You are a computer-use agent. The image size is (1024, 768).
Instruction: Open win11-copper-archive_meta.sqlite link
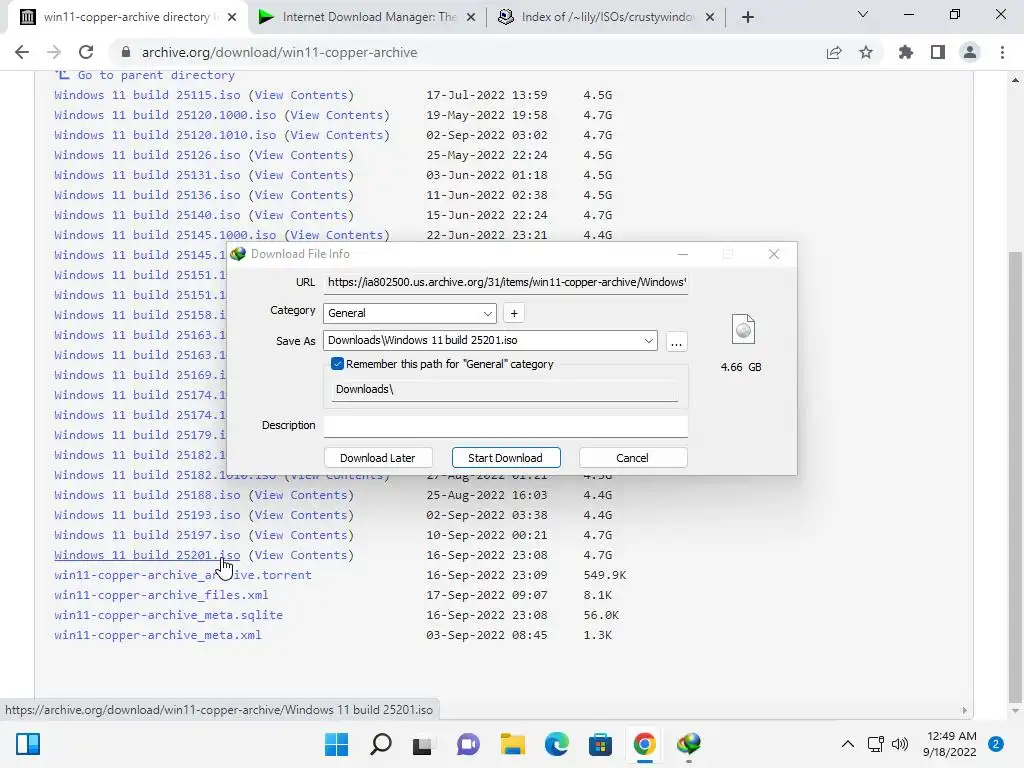168,615
